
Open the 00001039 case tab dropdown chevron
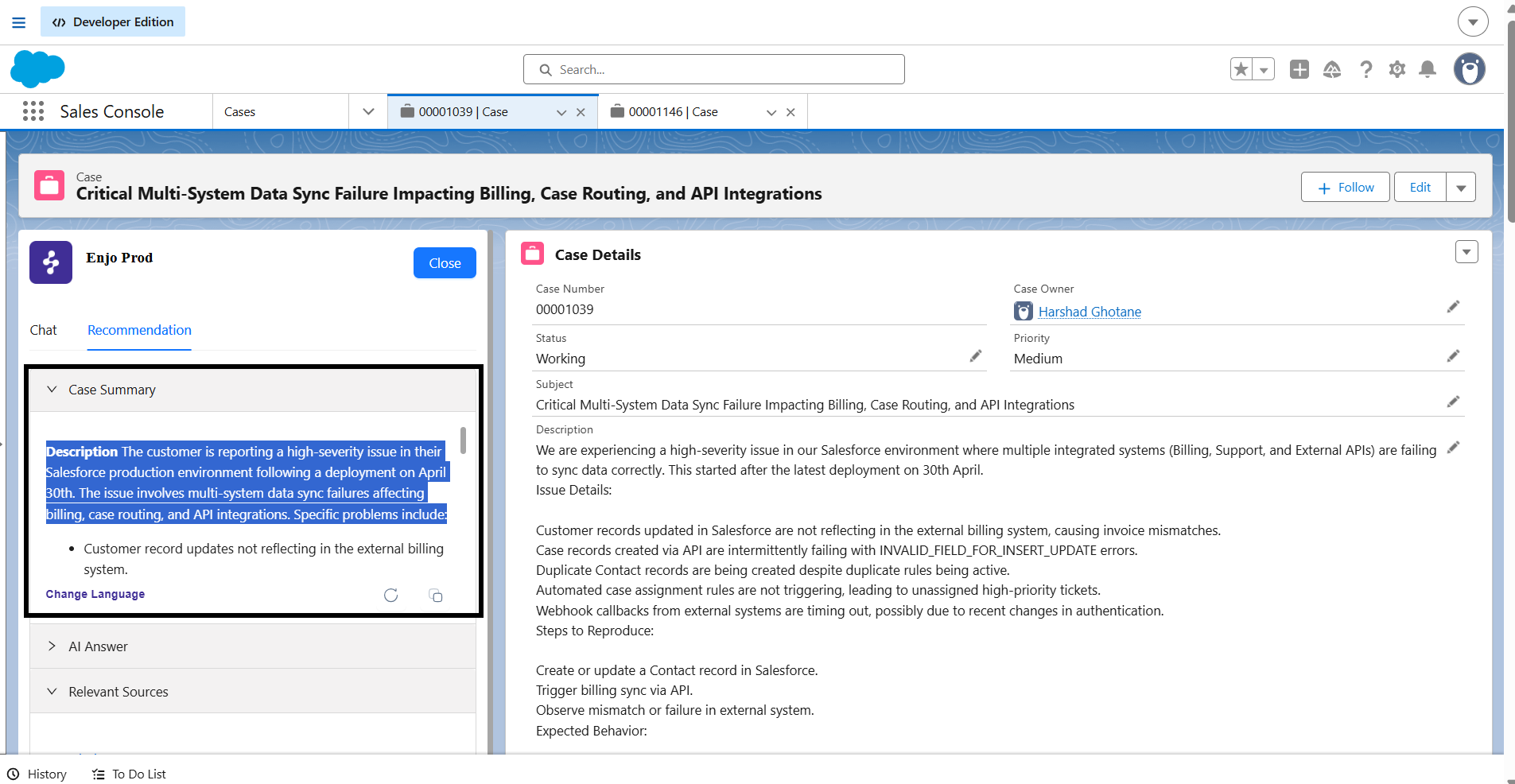561,112
